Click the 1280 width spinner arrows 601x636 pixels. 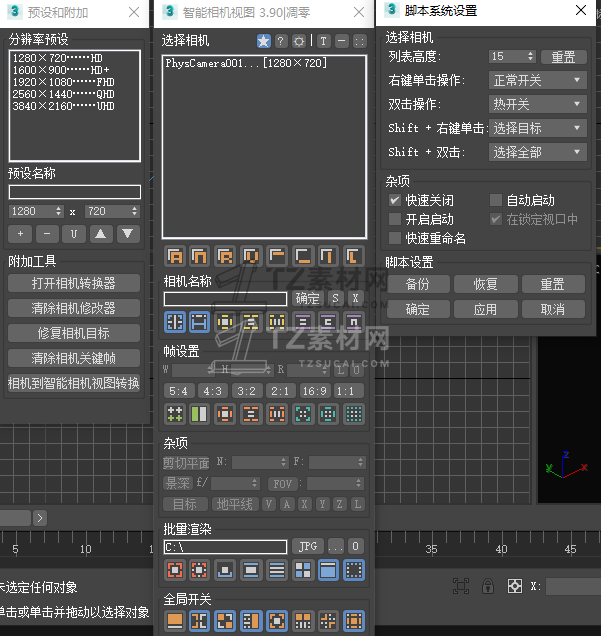coord(58,211)
